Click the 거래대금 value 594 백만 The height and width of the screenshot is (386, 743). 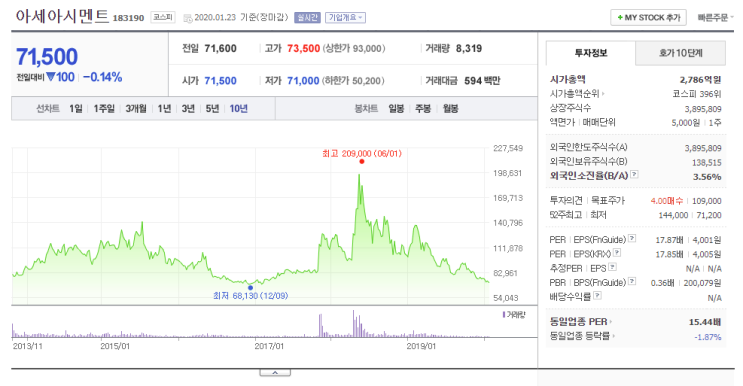click(x=482, y=81)
